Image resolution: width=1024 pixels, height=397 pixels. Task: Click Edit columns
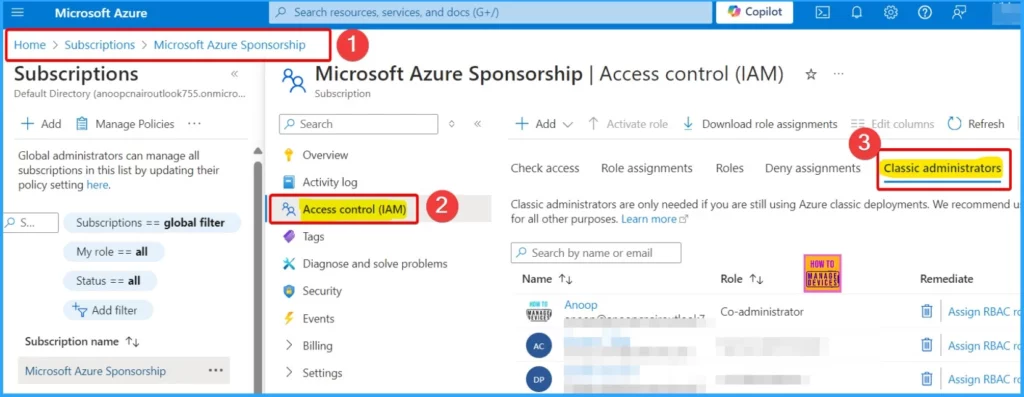point(893,124)
